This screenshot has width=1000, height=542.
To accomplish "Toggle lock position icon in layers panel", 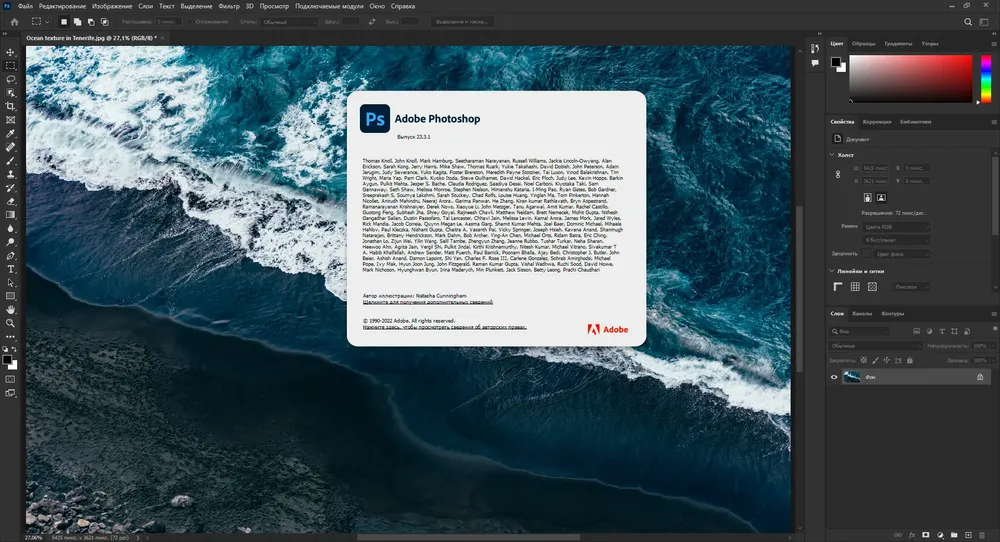I will click(886, 360).
